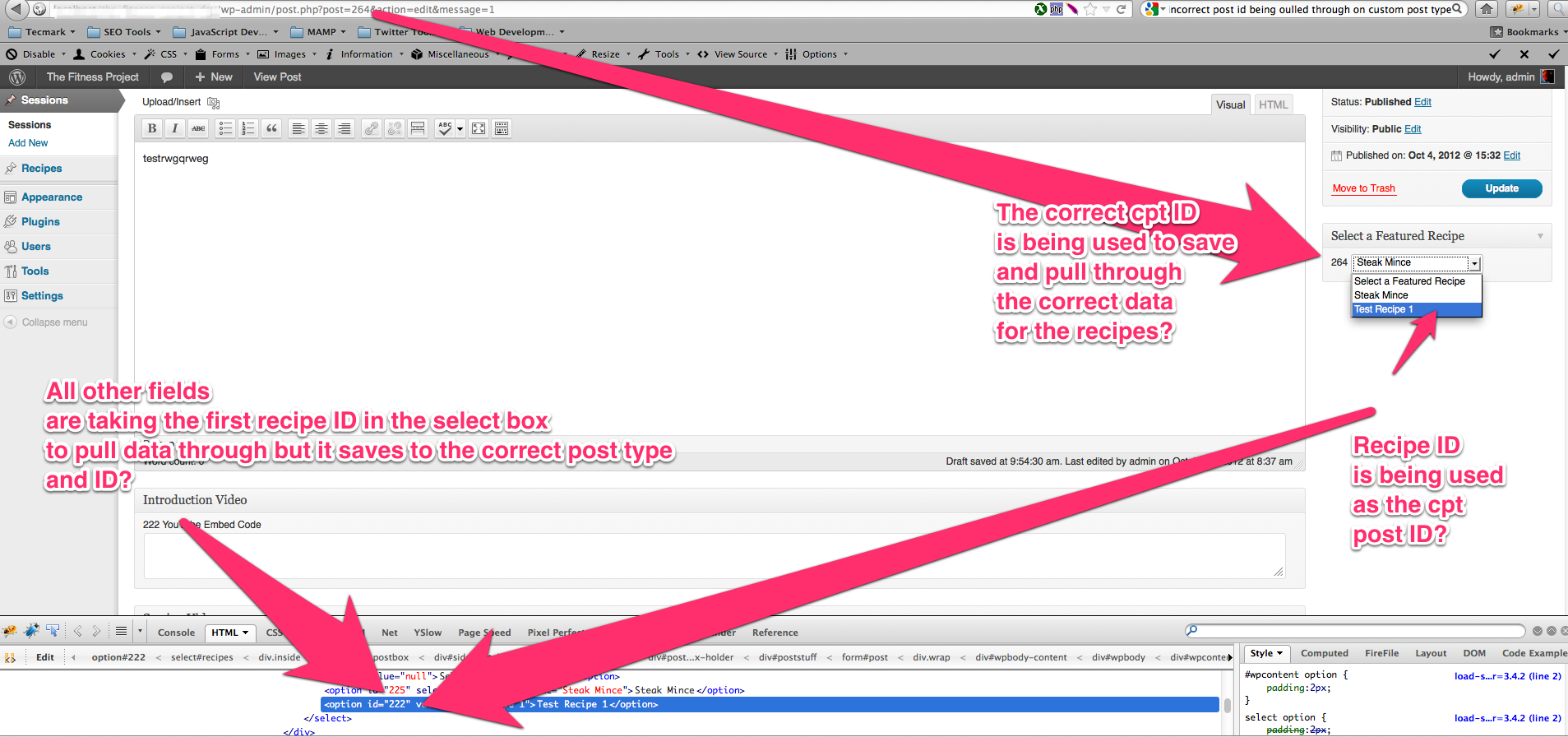Show the kitchen sink toolbar row

point(502,128)
